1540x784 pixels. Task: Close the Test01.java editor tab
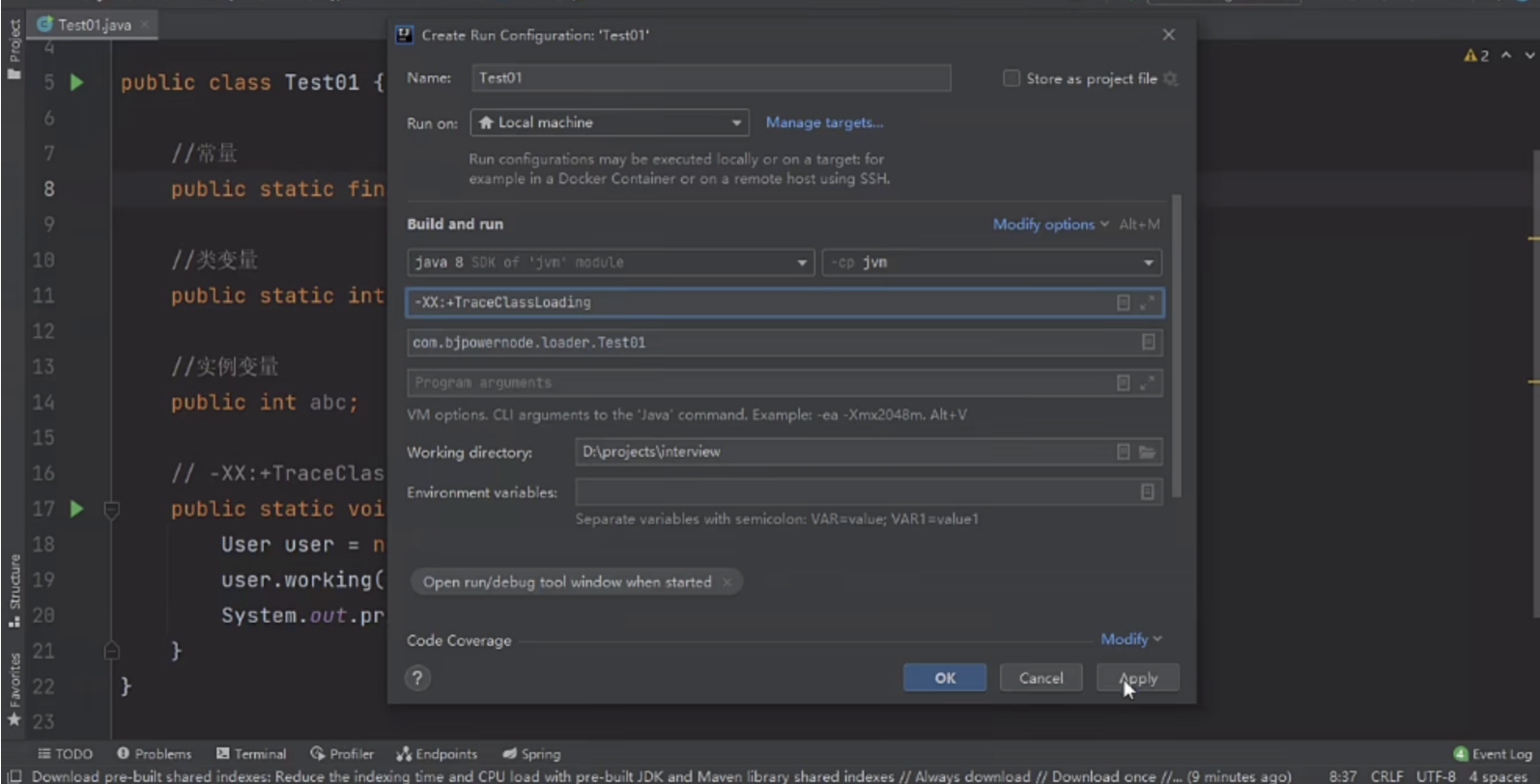pyautogui.click(x=145, y=24)
